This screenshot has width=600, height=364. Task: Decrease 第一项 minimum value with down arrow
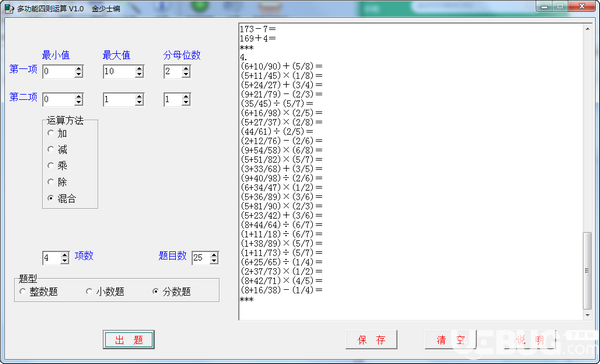[x=79, y=74]
